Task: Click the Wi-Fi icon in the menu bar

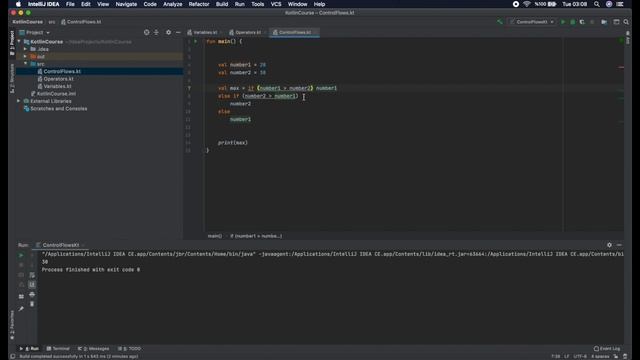Action: click(x=527, y=4)
